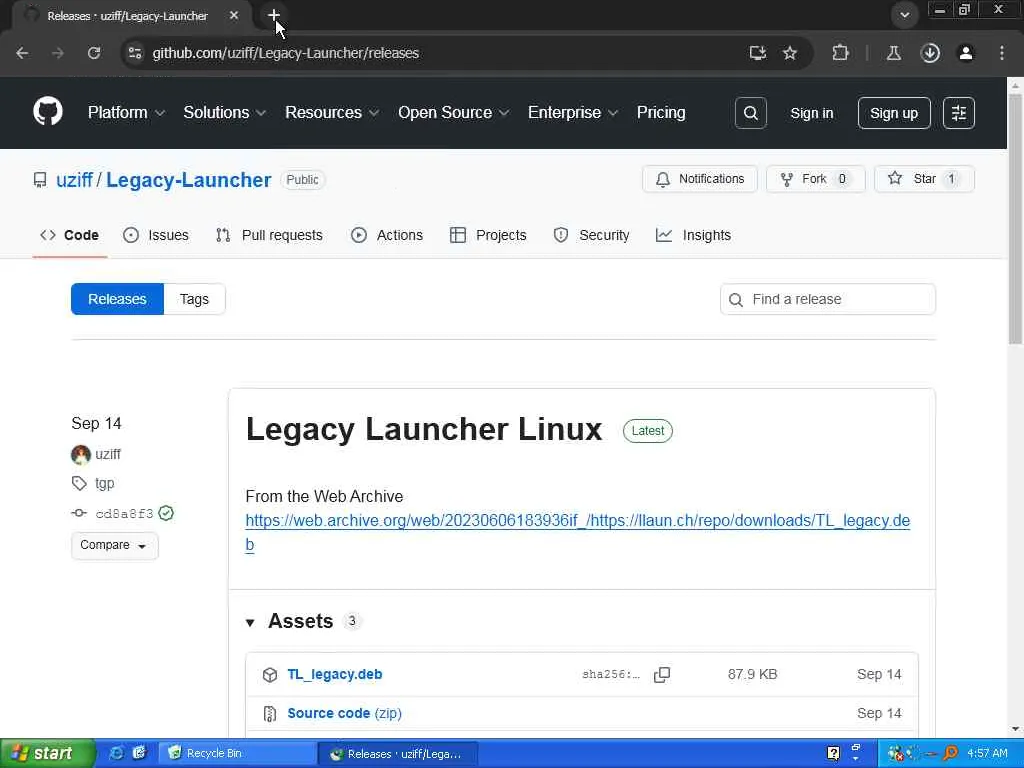Open the tgp tag link
This screenshot has height=768, width=1024.
tap(104, 484)
